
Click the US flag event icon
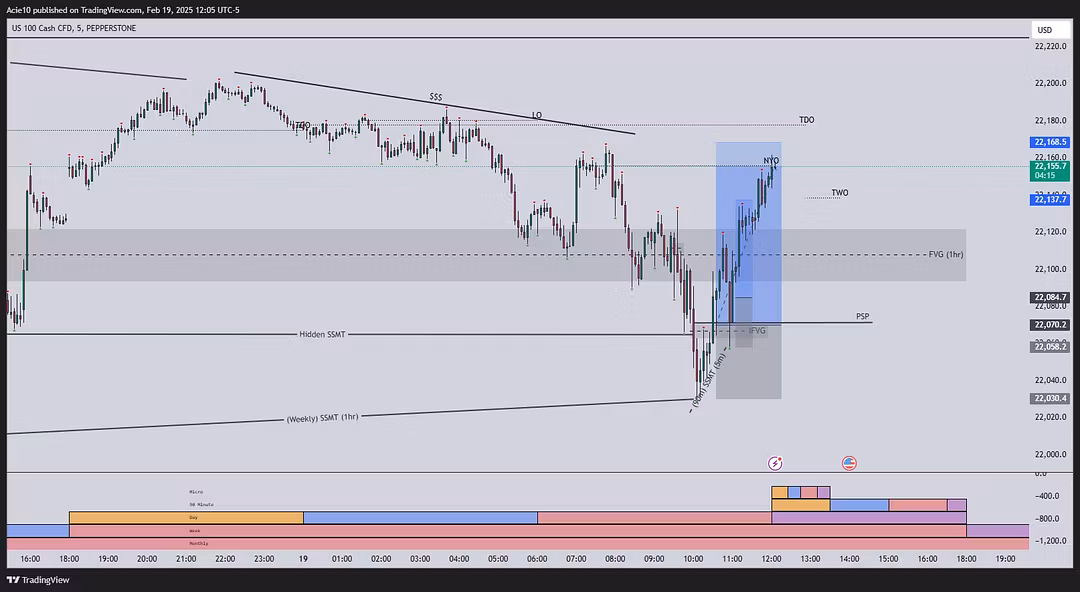click(x=849, y=463)
